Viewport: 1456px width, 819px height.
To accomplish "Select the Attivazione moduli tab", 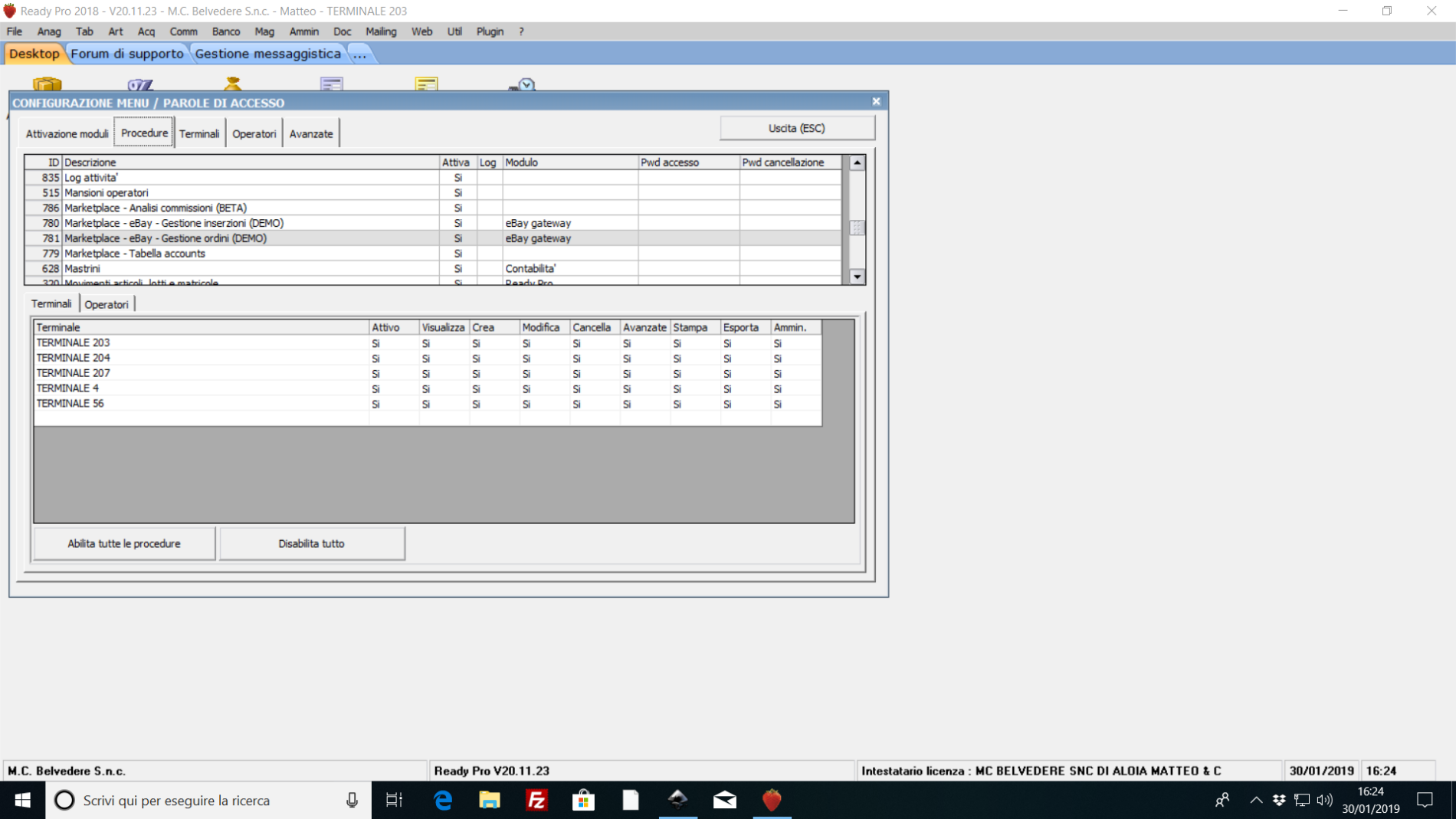I will click(x=67, y=133).
